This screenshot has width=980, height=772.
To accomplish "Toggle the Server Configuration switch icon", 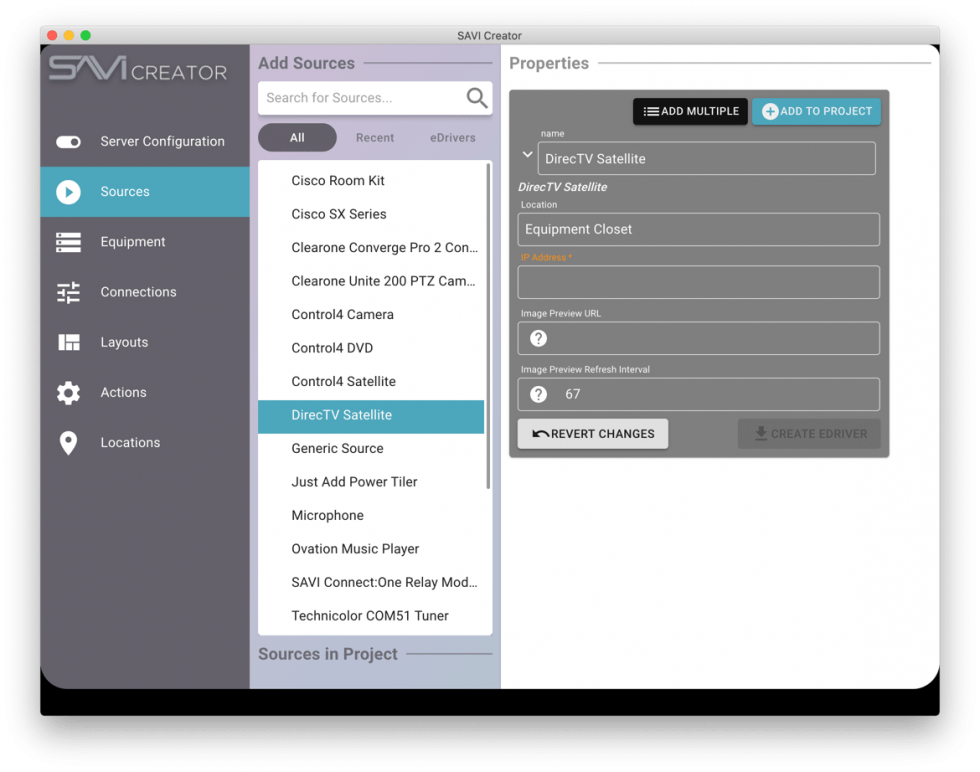I will (68, 141).
